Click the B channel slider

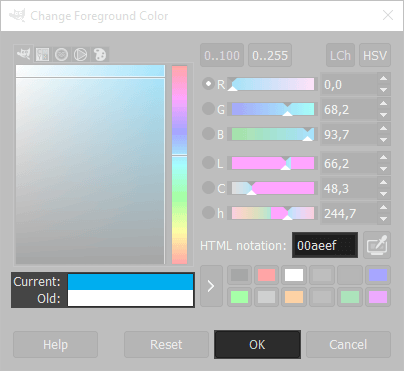(x=273, y=134)
